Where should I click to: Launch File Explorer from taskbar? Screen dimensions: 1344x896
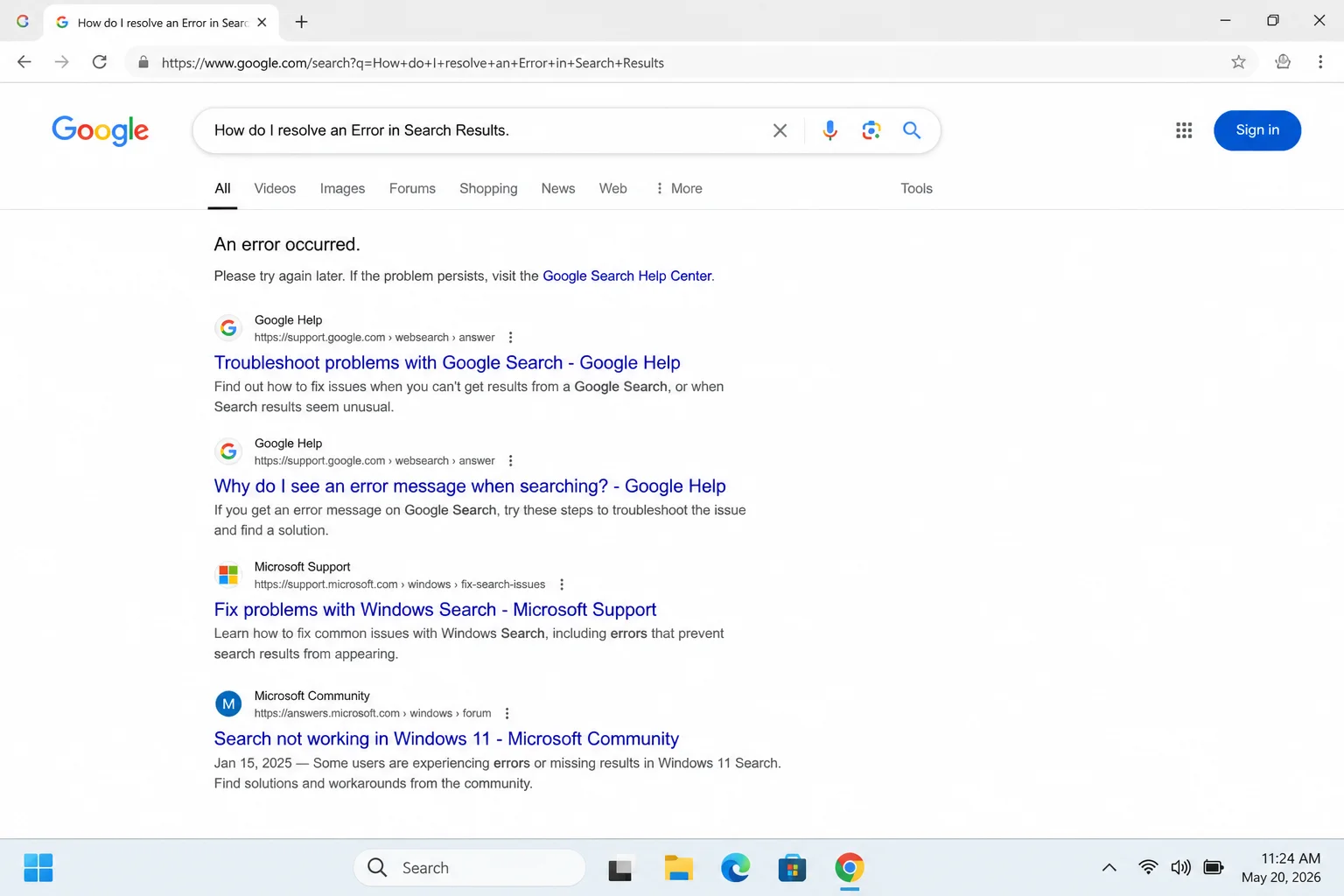click(x=678, y=868)
